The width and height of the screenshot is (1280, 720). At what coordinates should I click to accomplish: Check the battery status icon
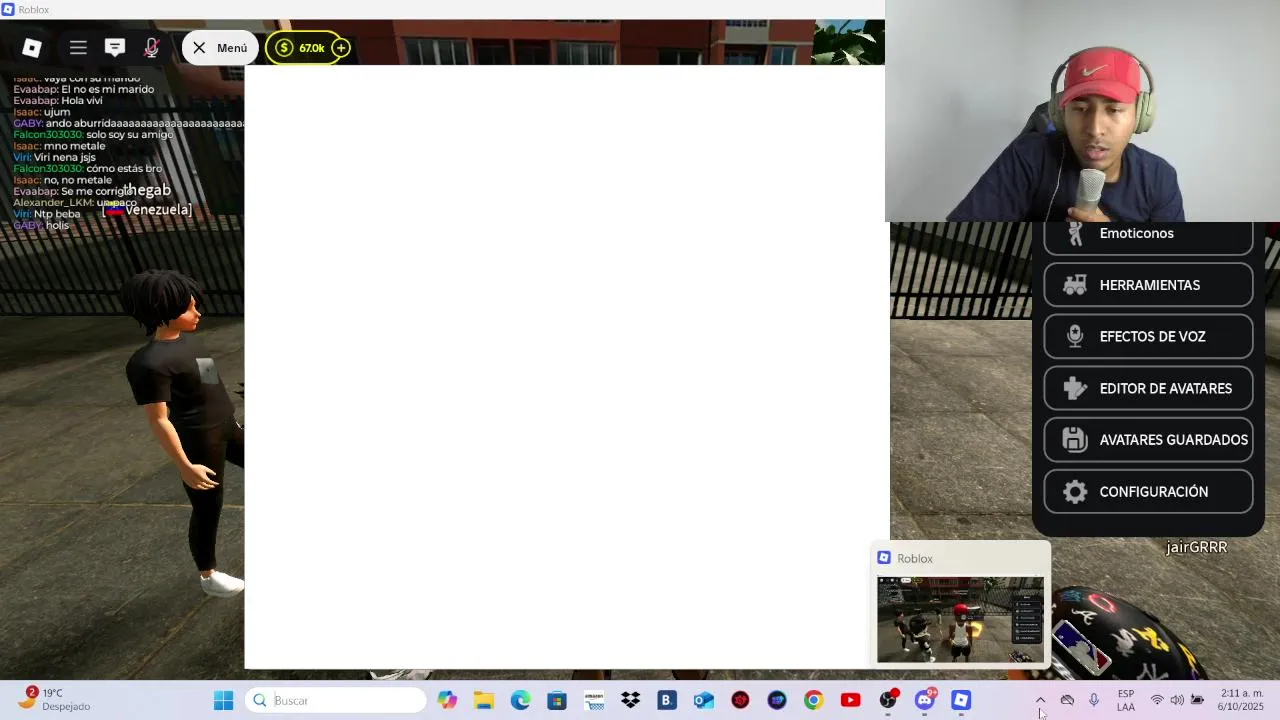1197,701
